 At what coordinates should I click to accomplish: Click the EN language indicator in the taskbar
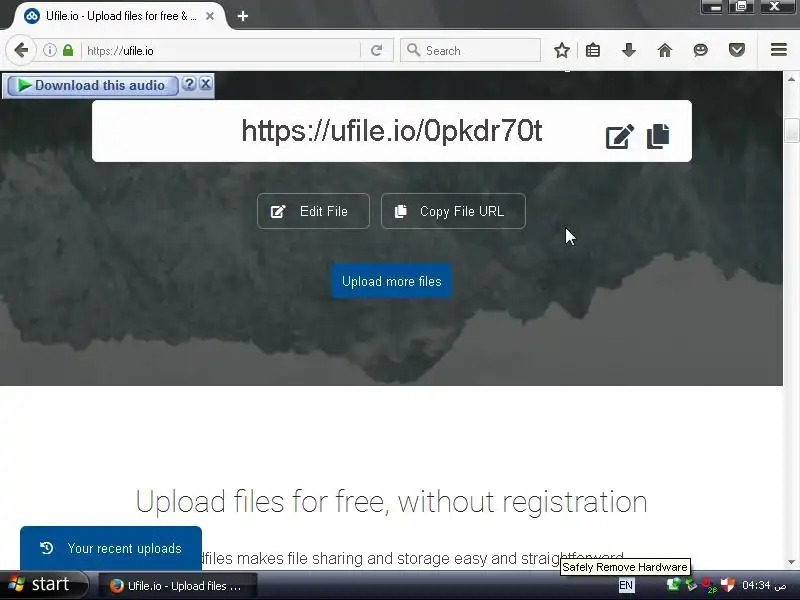[626, 585]
